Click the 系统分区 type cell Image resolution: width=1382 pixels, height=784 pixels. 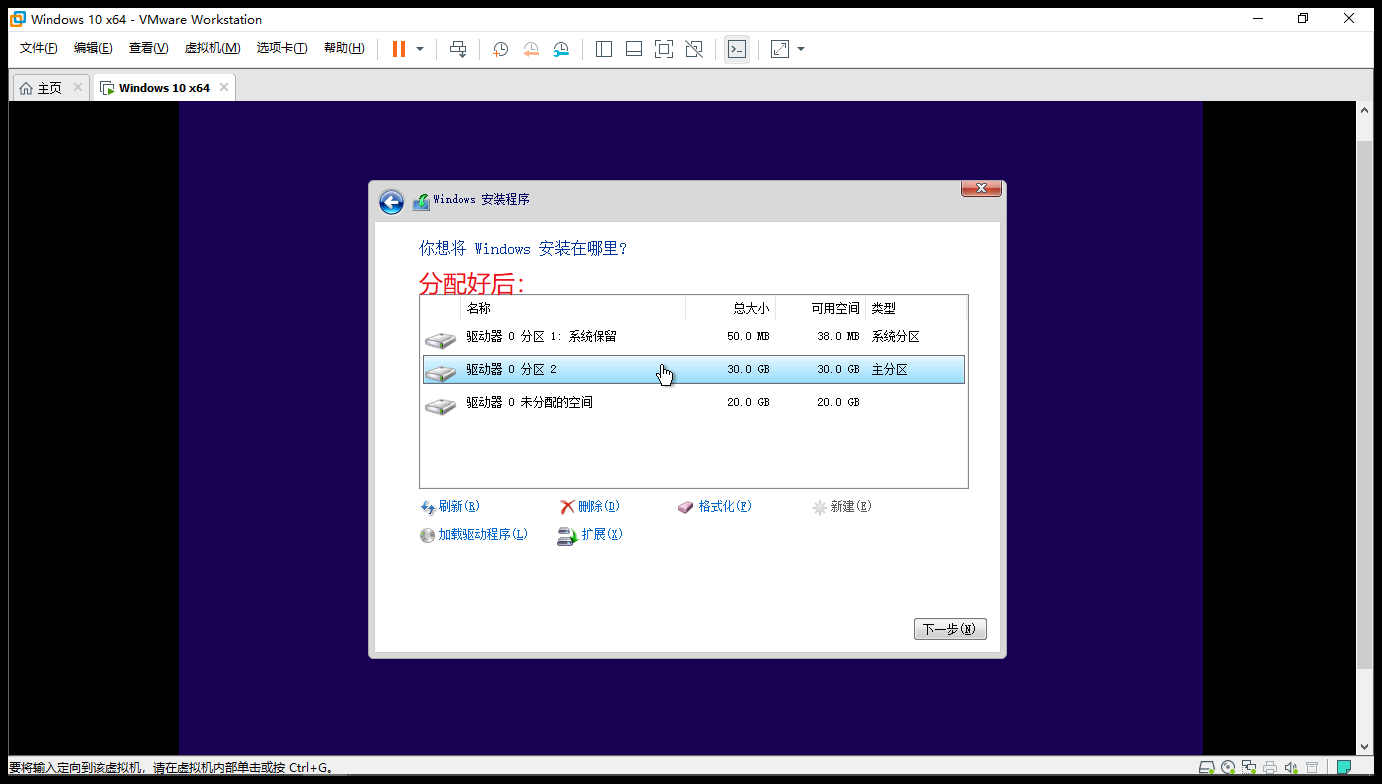895,337
